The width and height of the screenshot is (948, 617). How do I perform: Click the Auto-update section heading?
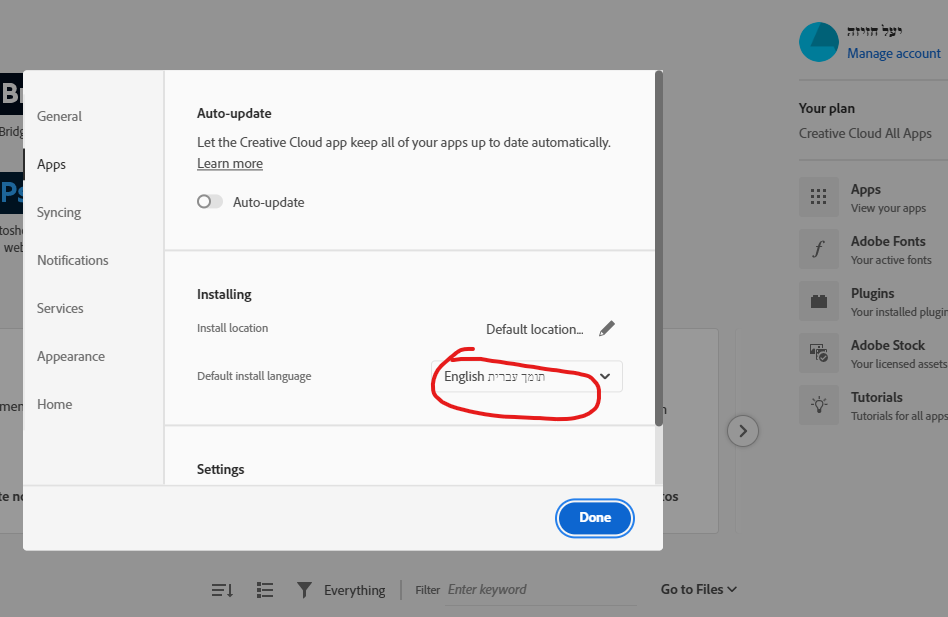234,114
